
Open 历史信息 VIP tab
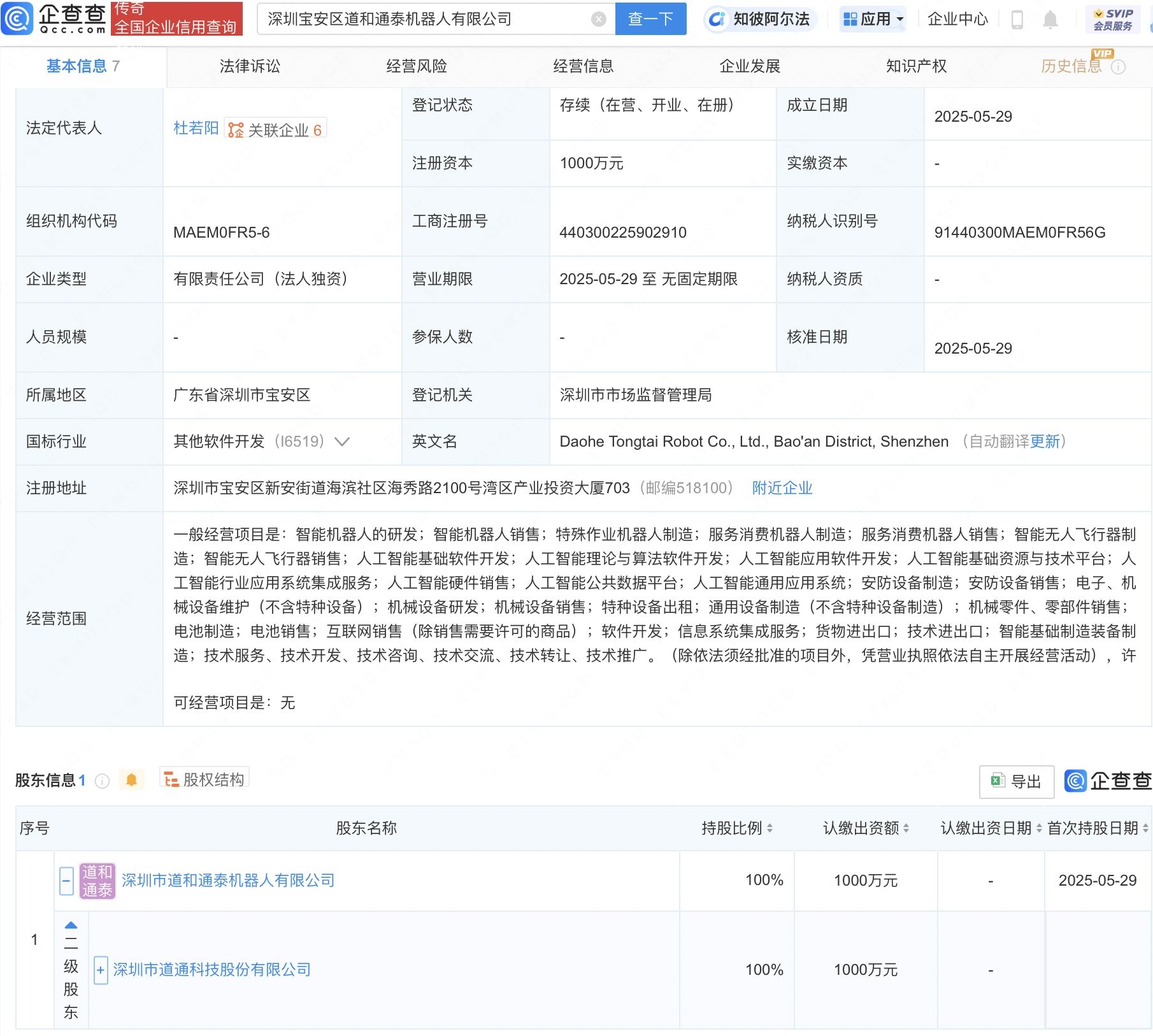pyautogui.click(x=1071, y=66)
